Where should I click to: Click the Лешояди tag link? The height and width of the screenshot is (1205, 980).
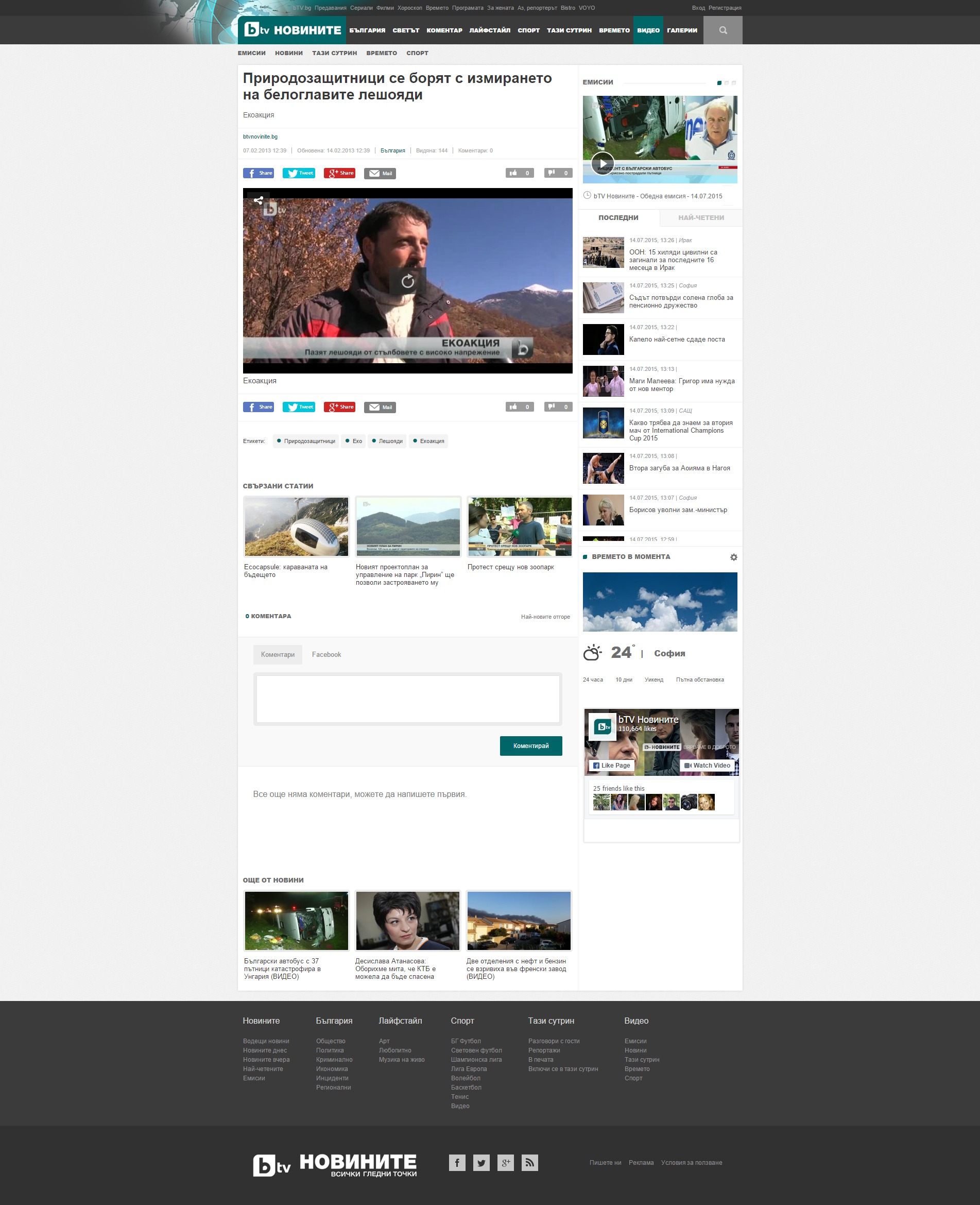coord(387,441)
